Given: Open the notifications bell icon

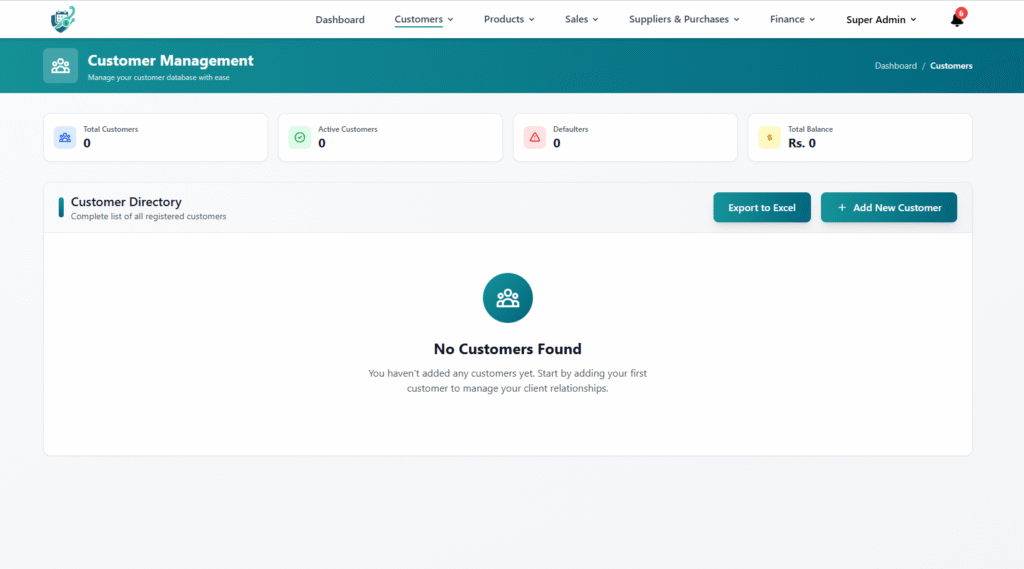Looking at the screenshot, I should (x=957, y=19).
